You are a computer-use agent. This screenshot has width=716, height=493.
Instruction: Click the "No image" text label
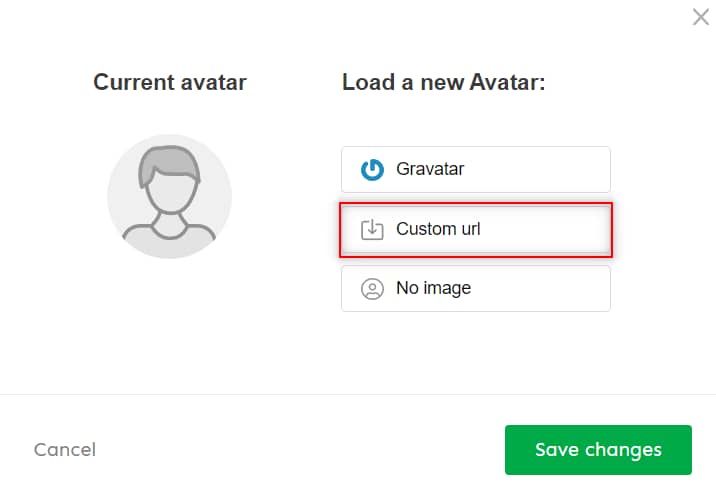pyautogui.click(x=433, y=289)
